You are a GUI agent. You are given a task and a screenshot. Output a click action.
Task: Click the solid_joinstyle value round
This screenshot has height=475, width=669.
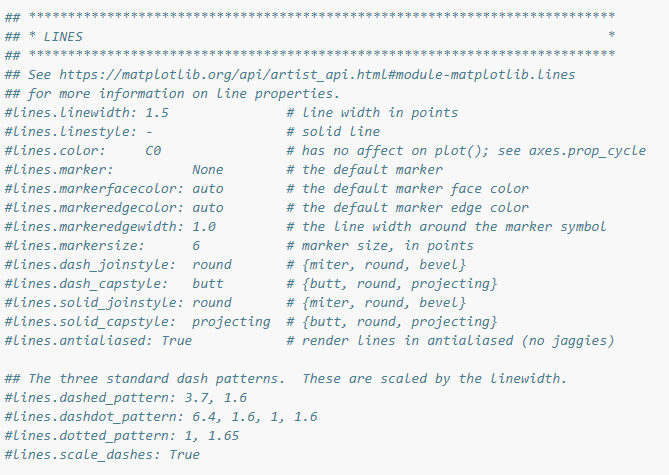(212, 303)
